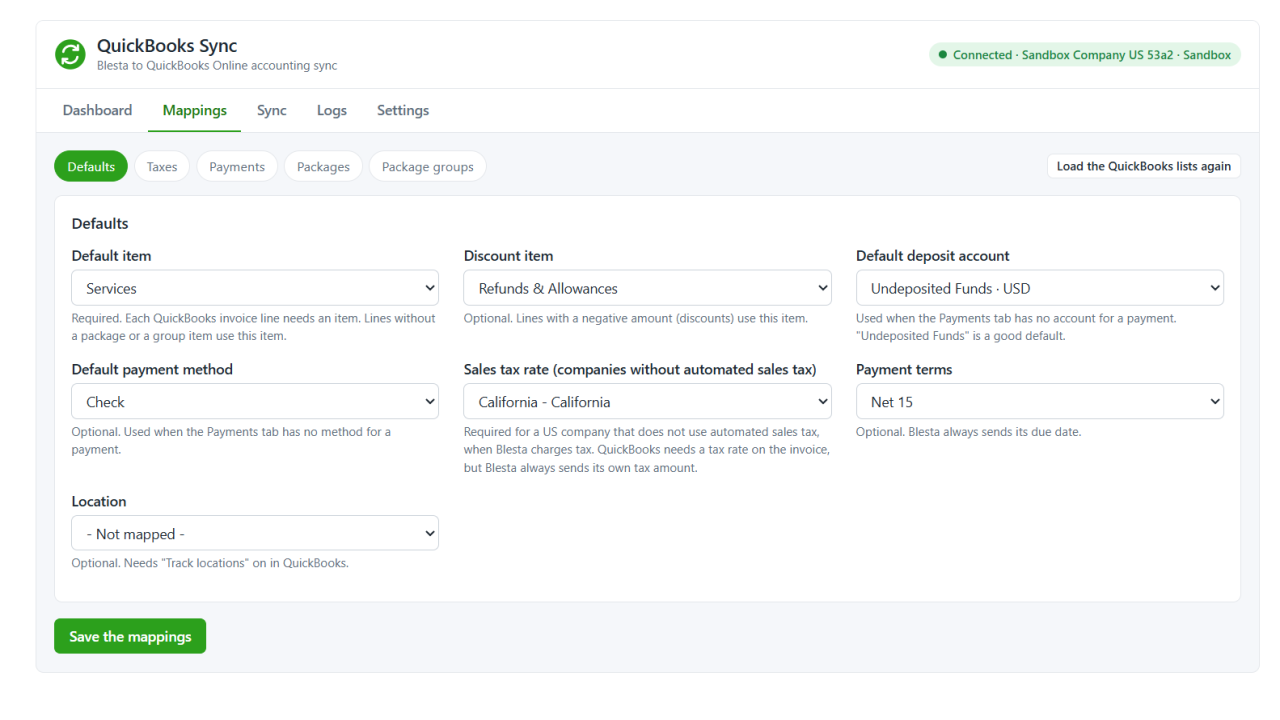This screenshot has width=1280, height=720.
Task: Open the Dashboard tab
Action: tap(97, 110)
